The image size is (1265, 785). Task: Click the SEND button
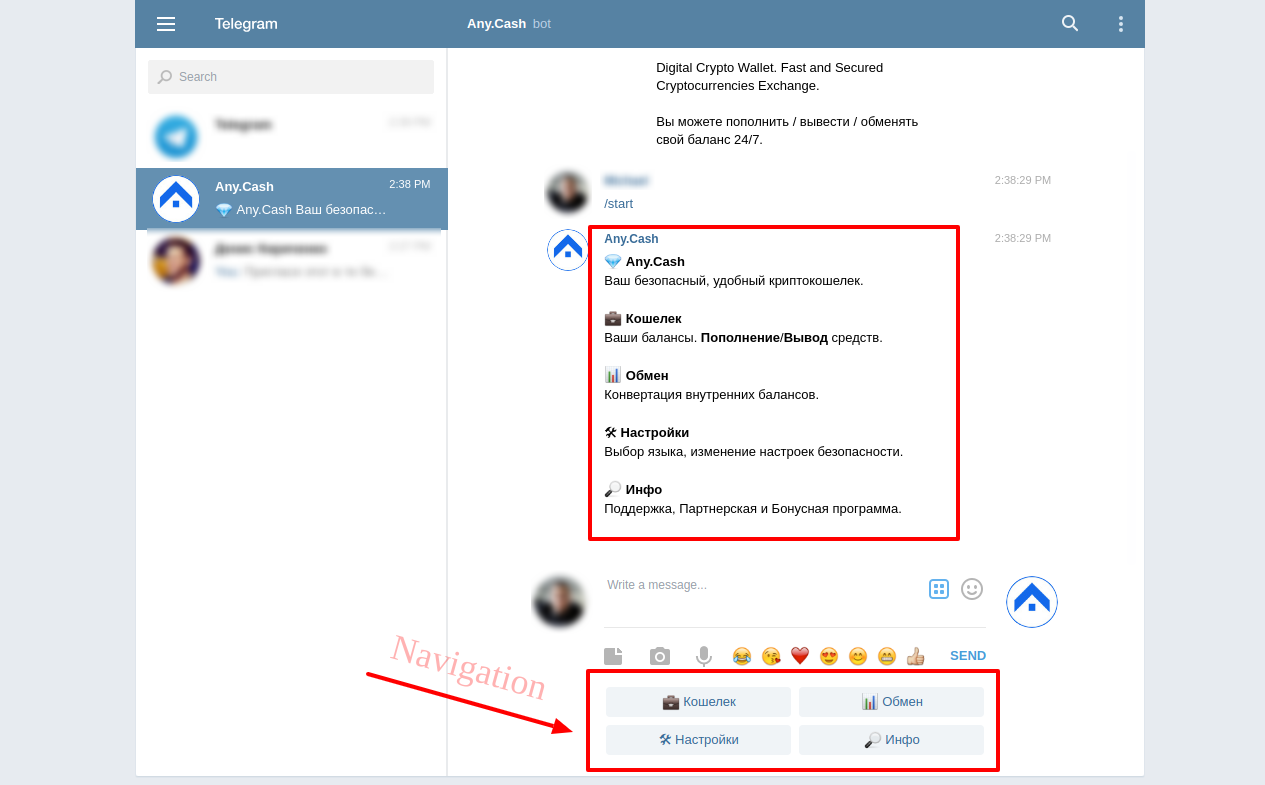coord(968,656)
